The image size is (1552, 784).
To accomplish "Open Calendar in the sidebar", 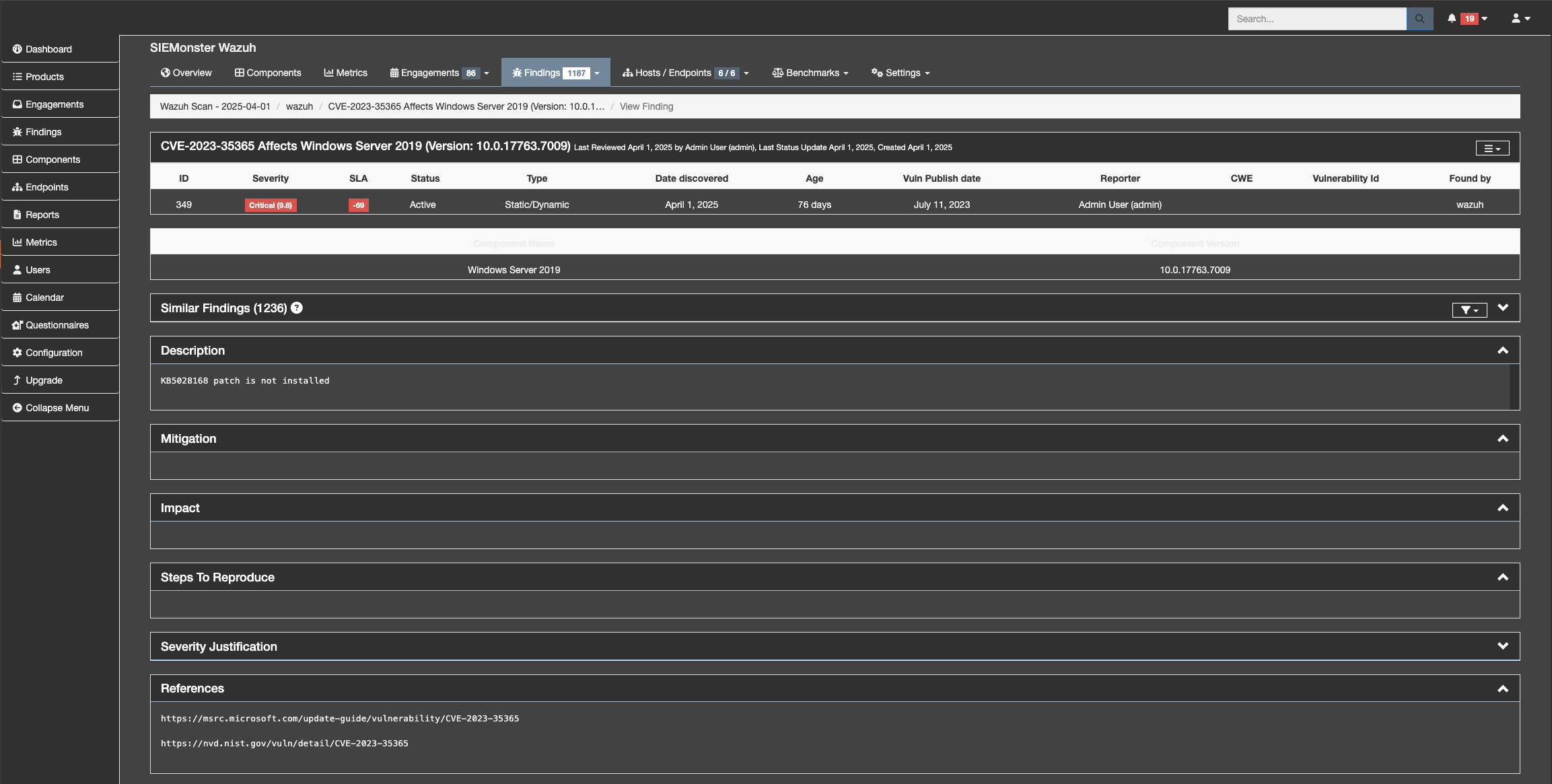I will coord(44,297).
